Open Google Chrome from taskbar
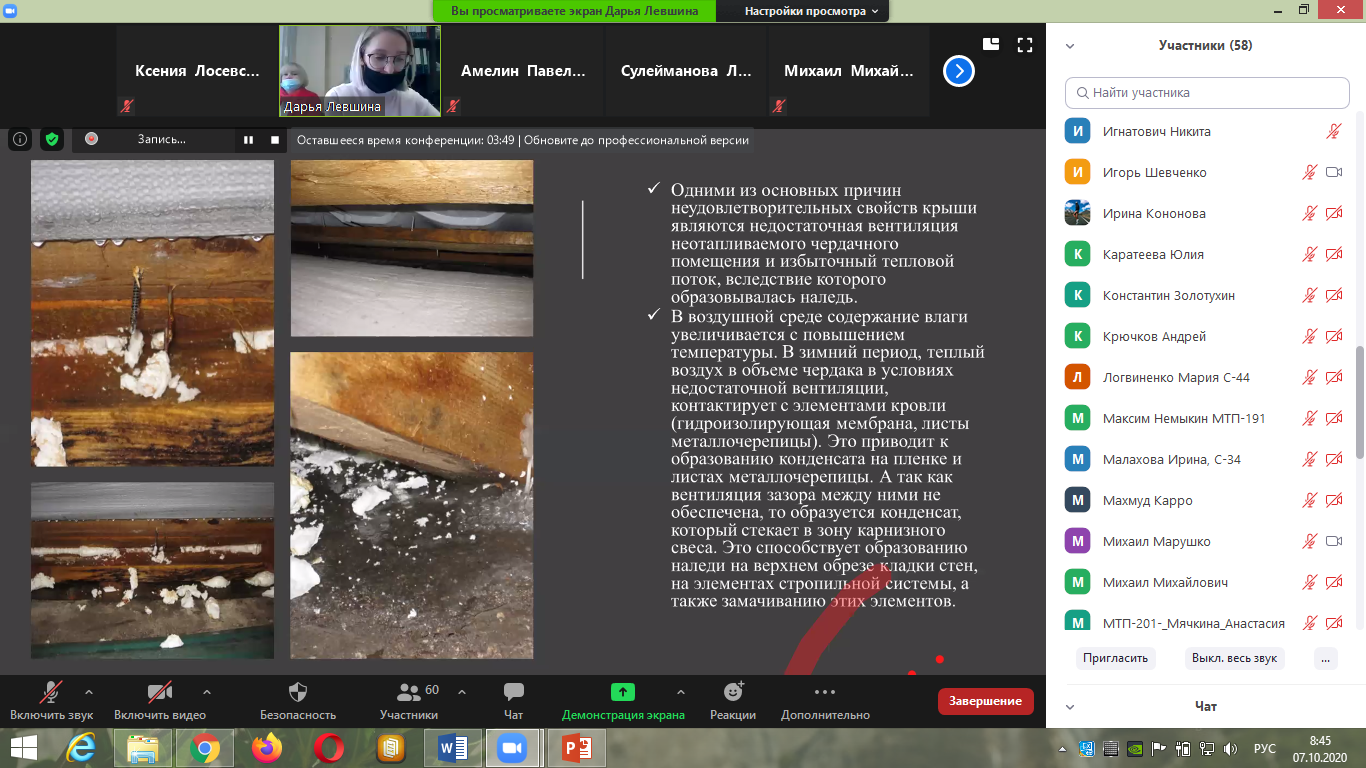The height and width of the screenshot is (768, 1366). click(205, 747)
